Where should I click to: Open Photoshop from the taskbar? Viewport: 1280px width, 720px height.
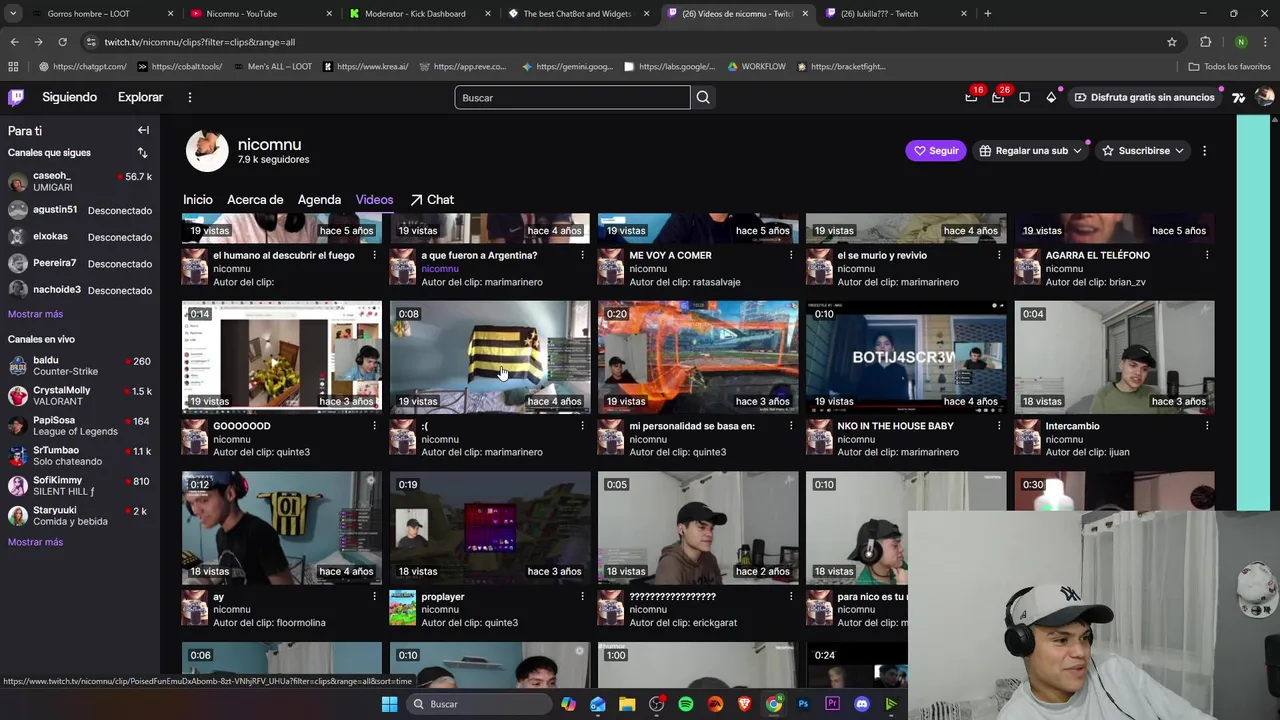(803, 704)
